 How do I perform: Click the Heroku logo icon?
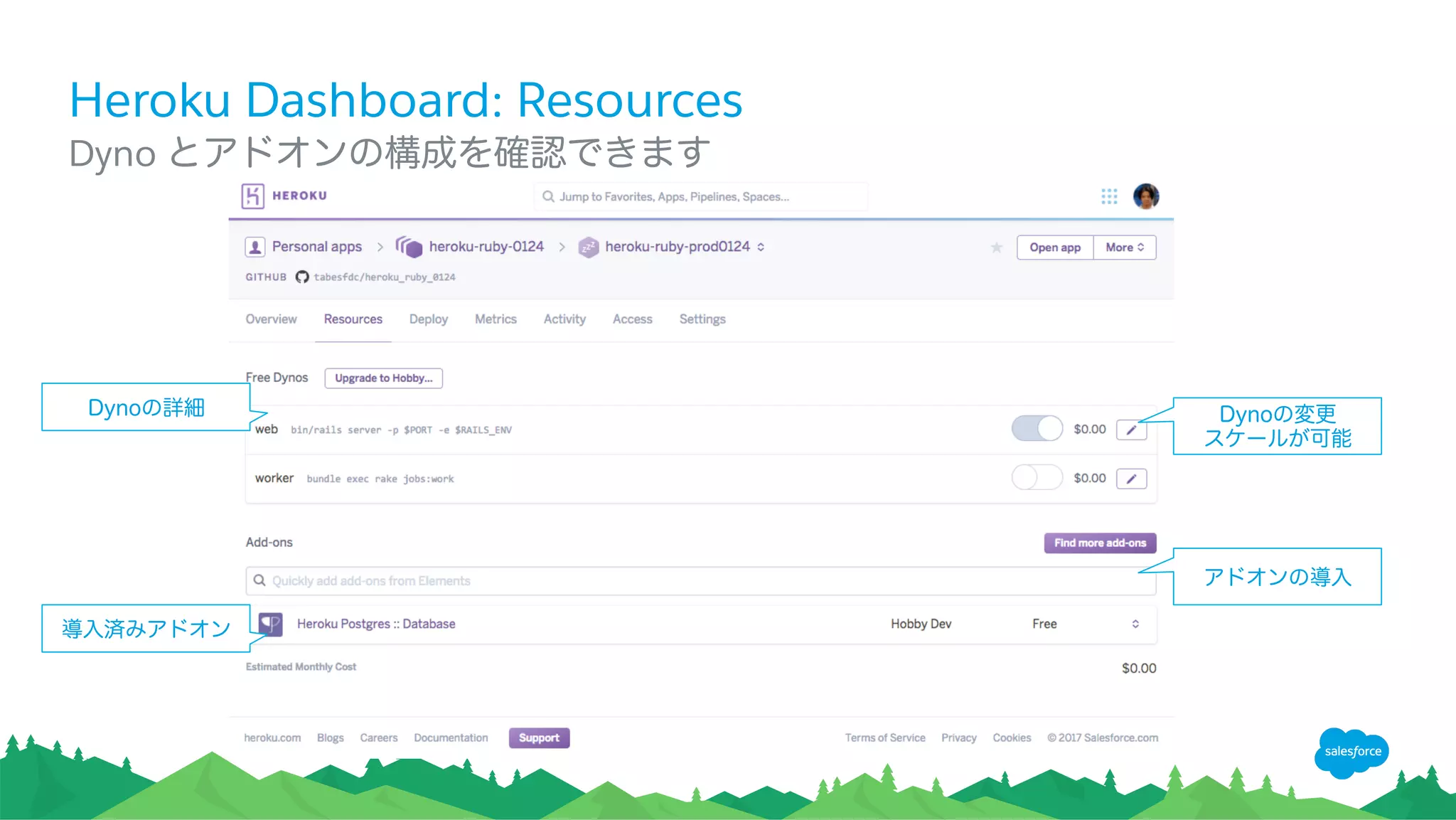click(252, 196)
